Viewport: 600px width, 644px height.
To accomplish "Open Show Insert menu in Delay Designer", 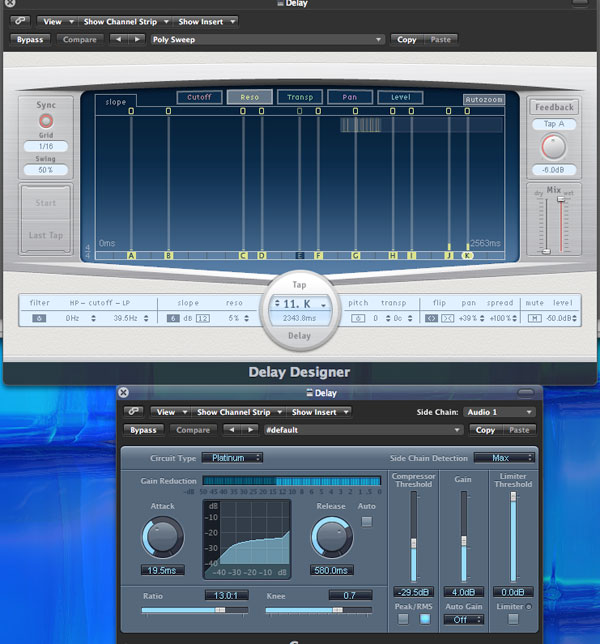I will (x=205, y=21).
